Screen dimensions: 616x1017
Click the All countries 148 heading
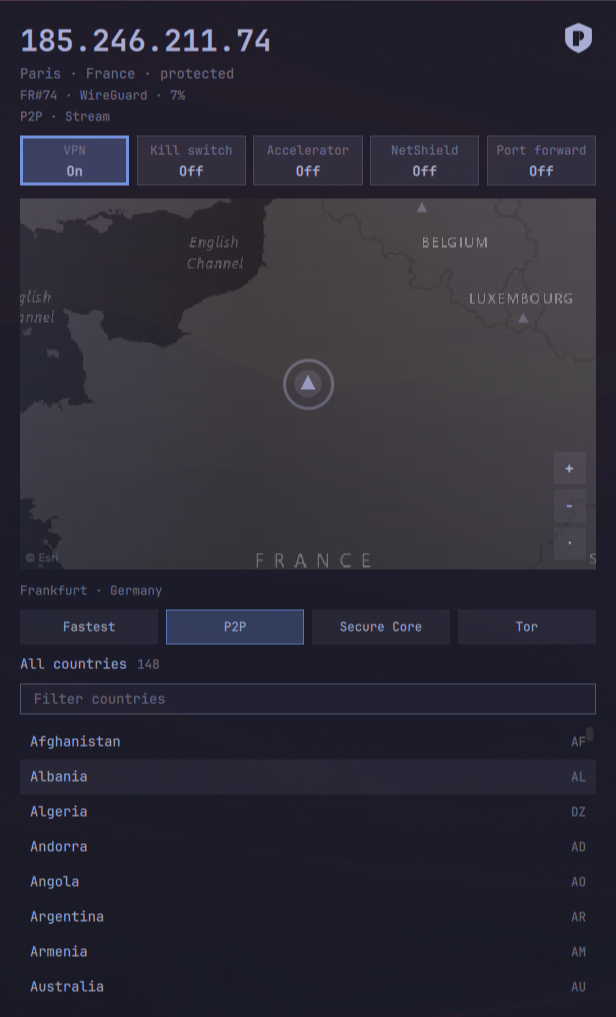[x=89, y=664]
